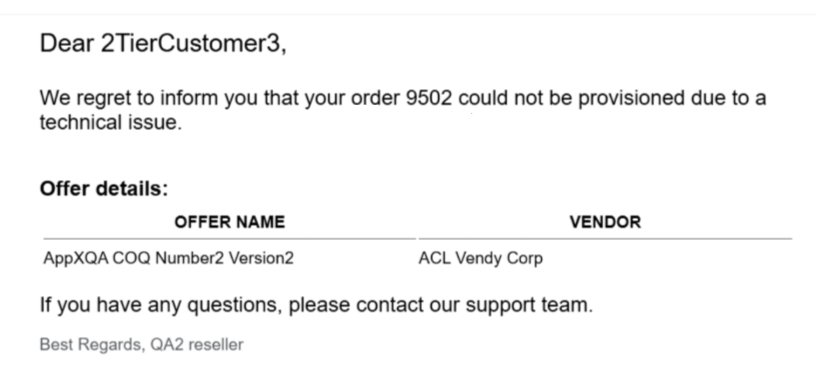The image size is (816, 391).
Task: Click the order number 9502
Action: point(429,98)
